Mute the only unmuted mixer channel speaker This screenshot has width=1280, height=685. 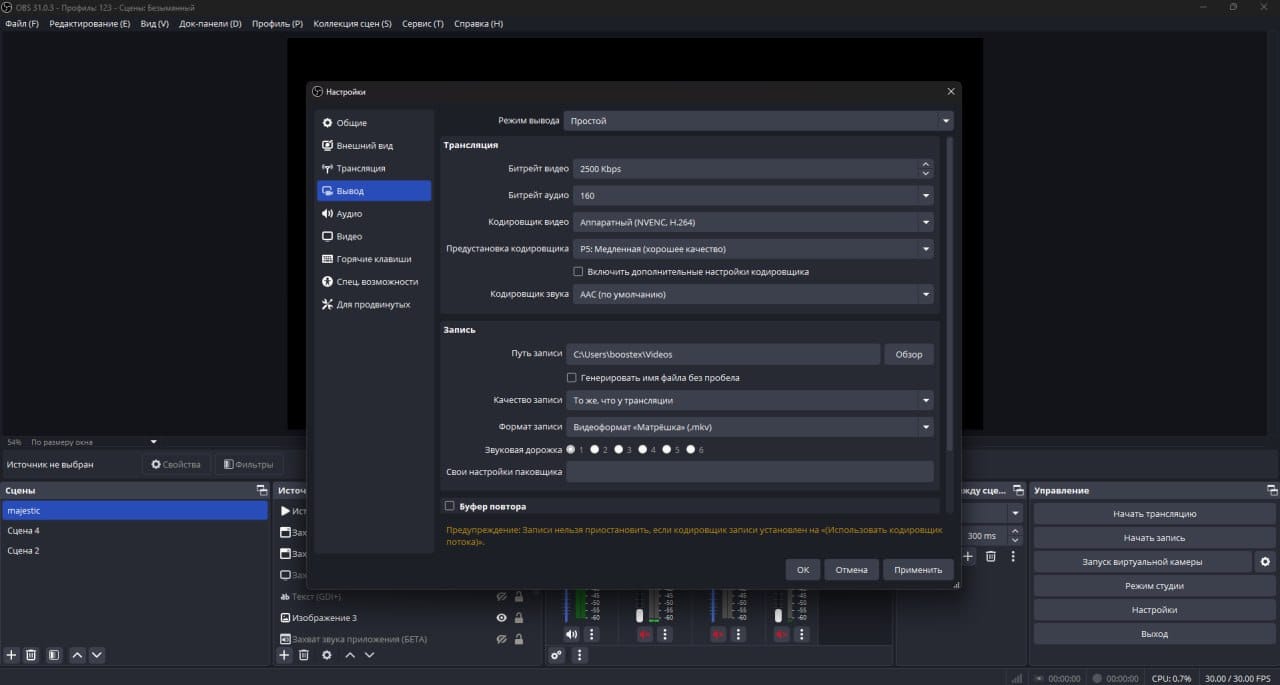tap(571, 634)
